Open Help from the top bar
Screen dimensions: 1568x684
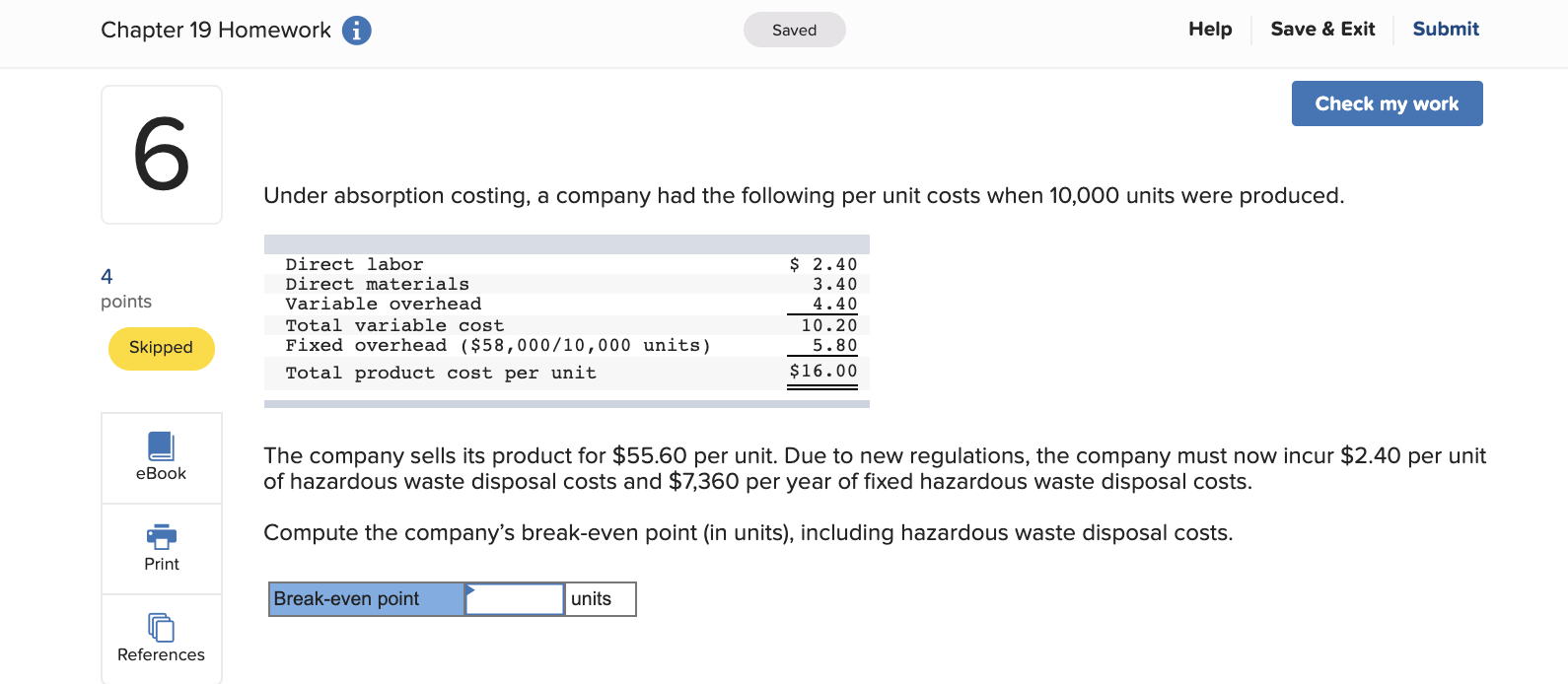point(1210,29)
